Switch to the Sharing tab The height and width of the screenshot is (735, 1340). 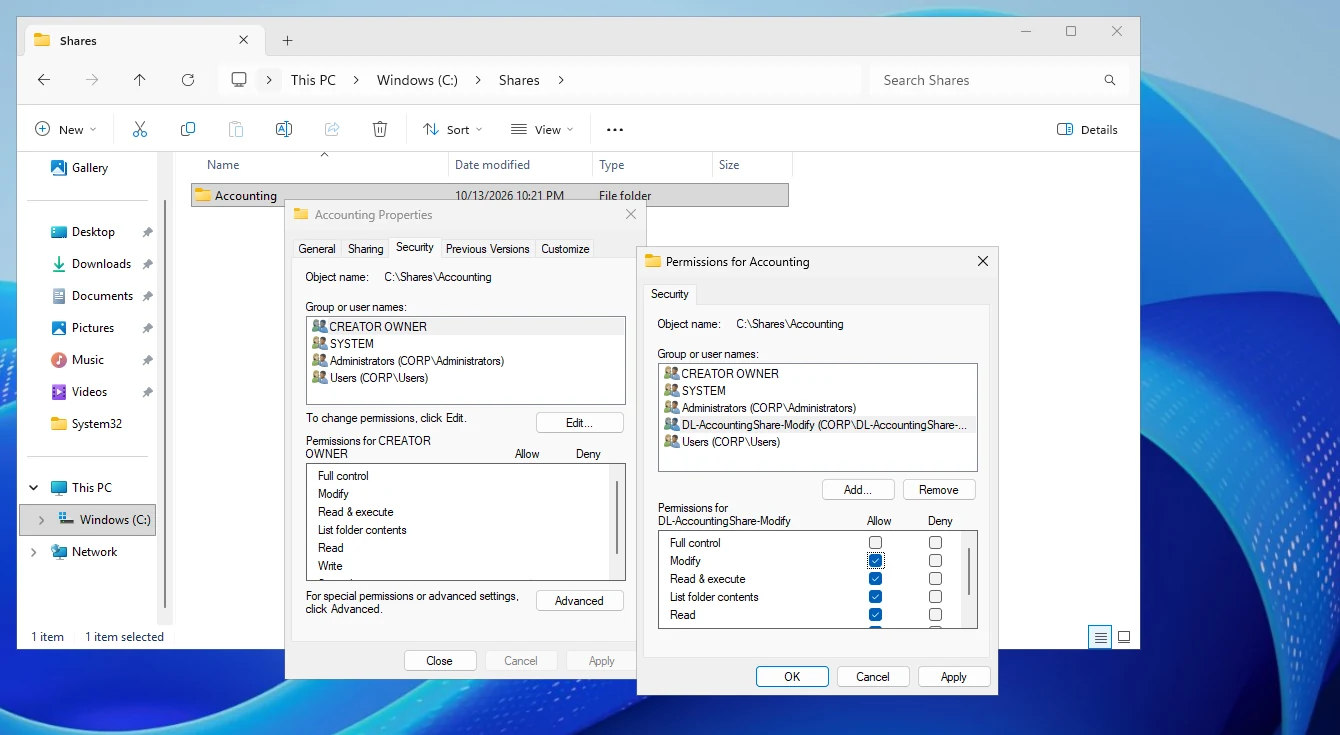pyautogui.click(x=365, y=249)
